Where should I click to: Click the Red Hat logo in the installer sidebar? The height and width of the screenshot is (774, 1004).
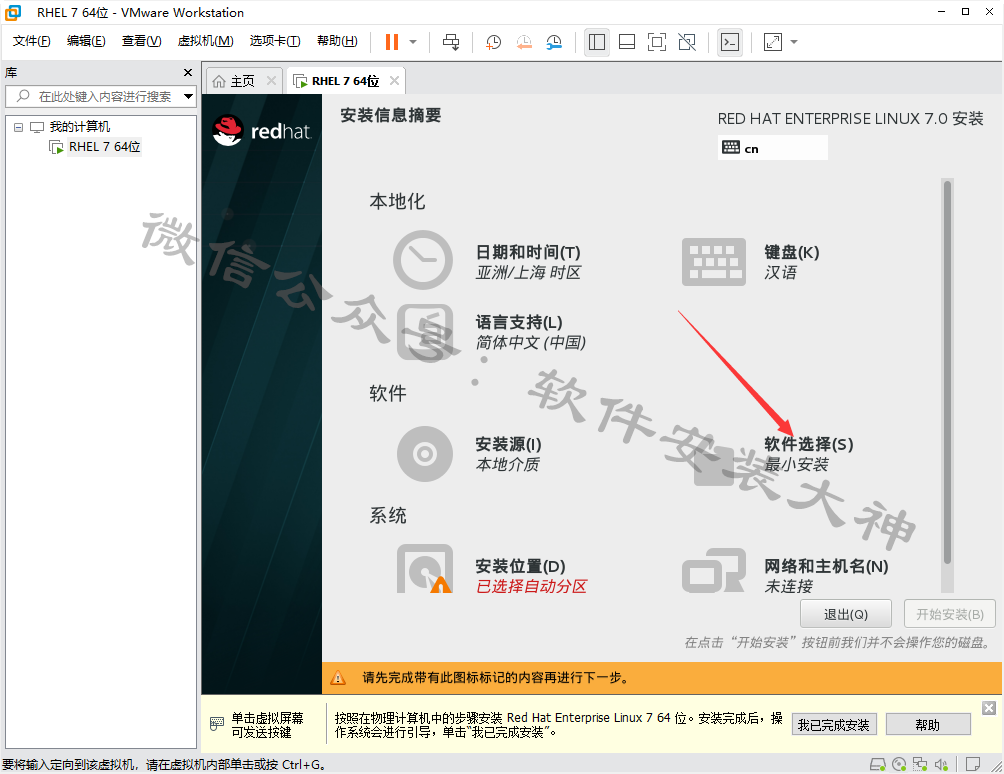point(262,130)
